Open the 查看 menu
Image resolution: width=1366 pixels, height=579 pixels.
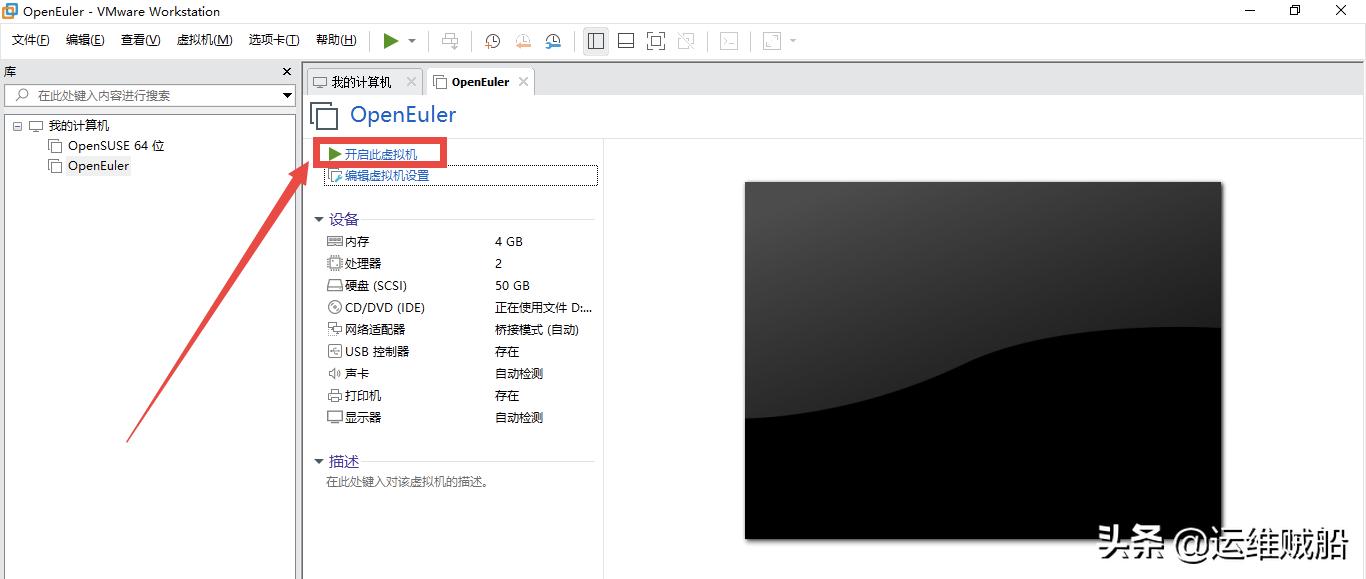click(x=140, y=40)
